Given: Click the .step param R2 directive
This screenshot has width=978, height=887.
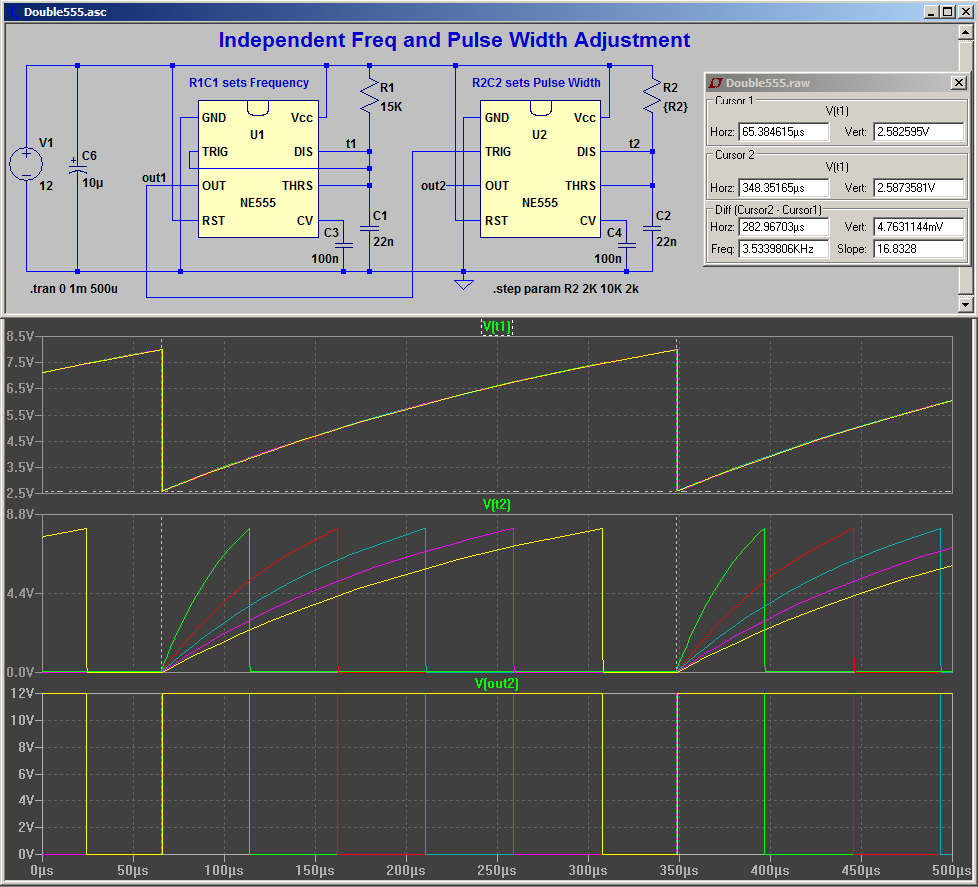Looking at the screenshot, I should 566,289.
